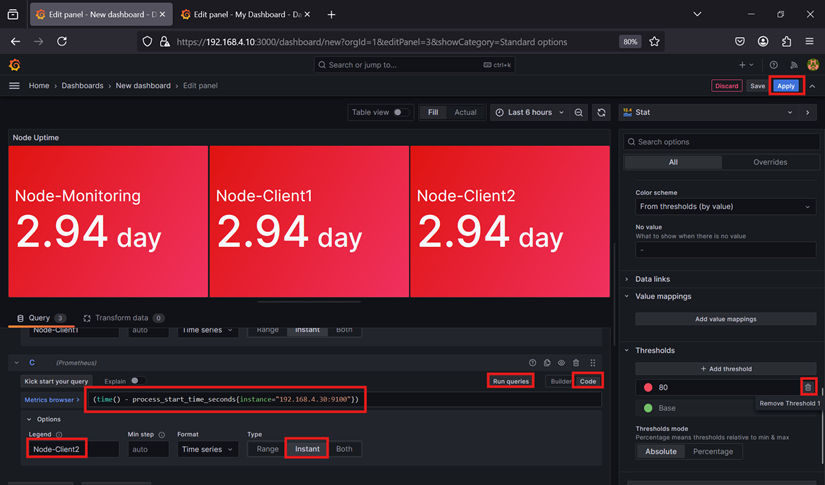Open the Grafana help question mark icon

pos(773,65)
